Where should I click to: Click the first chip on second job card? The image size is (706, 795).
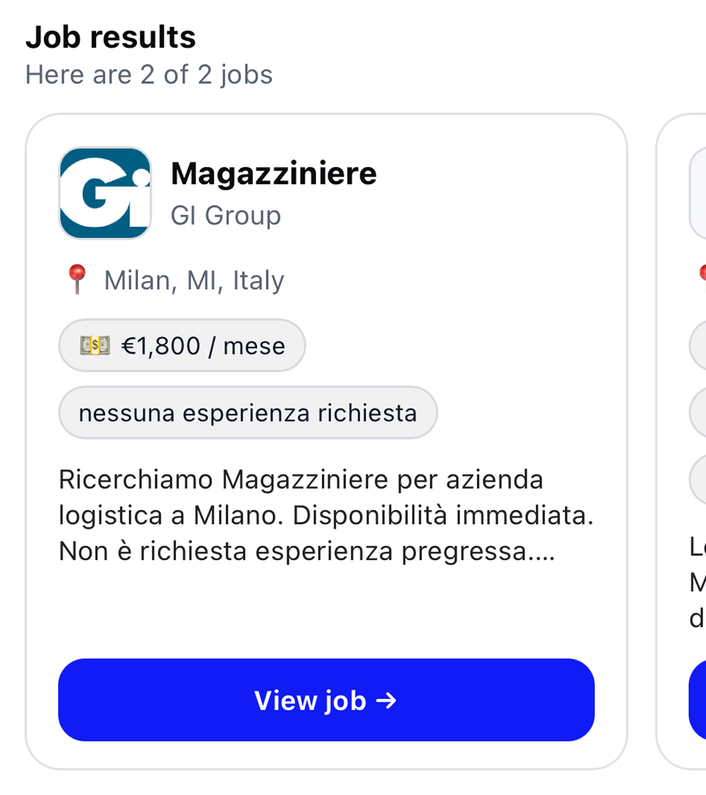pos(699,346)
